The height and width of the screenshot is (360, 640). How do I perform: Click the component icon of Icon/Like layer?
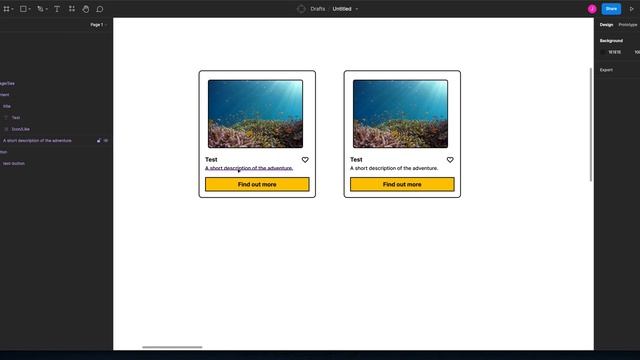point(6,129)
